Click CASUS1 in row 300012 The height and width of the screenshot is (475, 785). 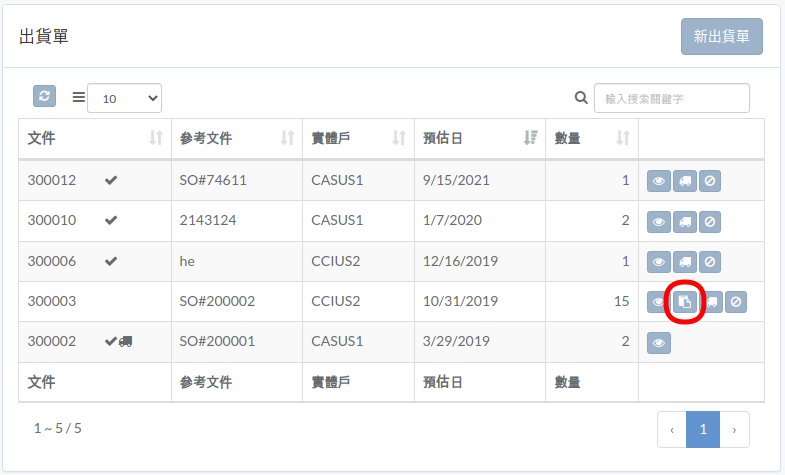pyautogui.click(x=337, y=180)
